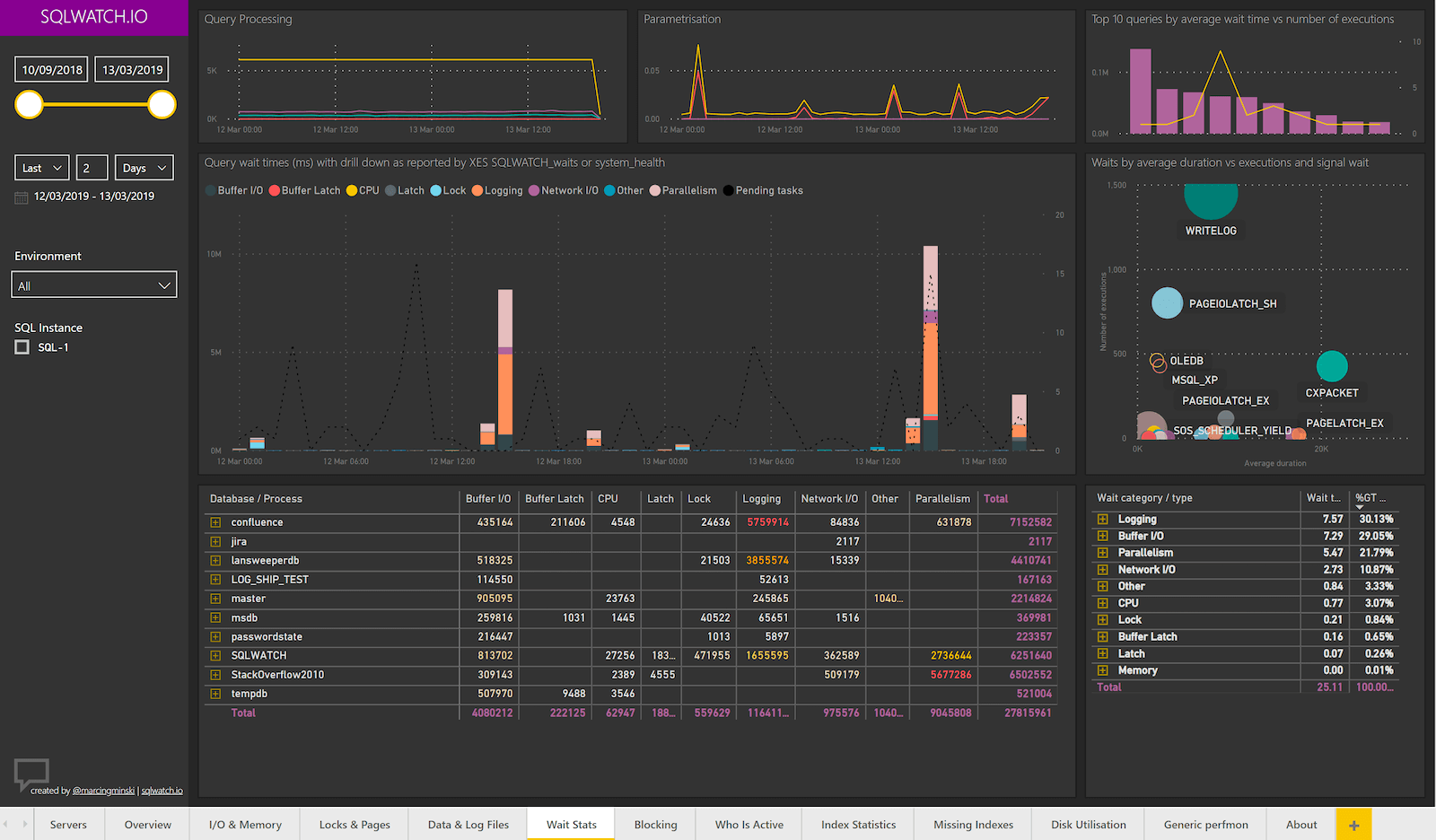This screenshot has width=1436, height=840.
Task: Click the CXPACKET bubble
Action: click(x=1332, y=366)
